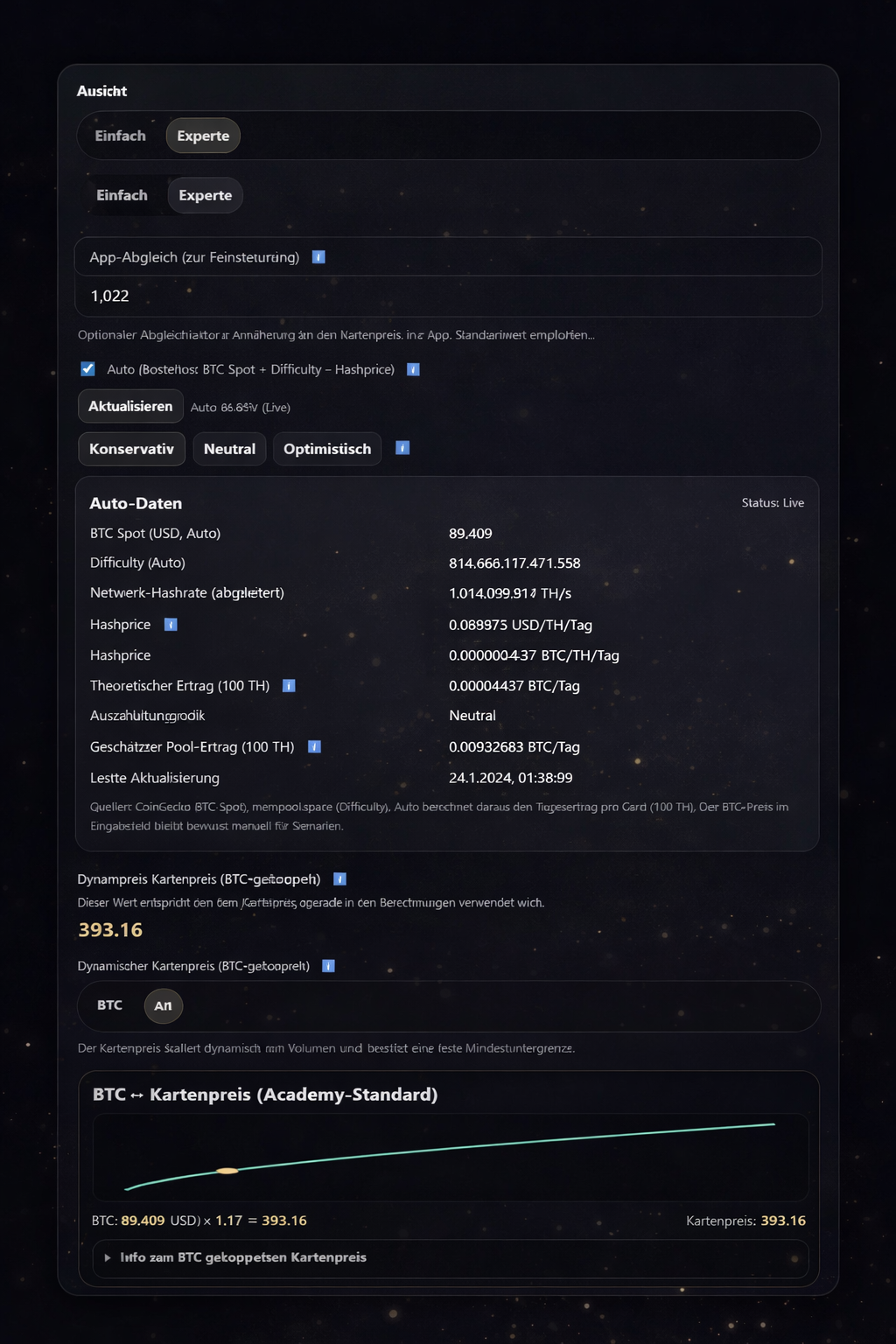Click info icon after the Optimistisch button
The image size is (896, 1344).
click(x=402, y=448)
